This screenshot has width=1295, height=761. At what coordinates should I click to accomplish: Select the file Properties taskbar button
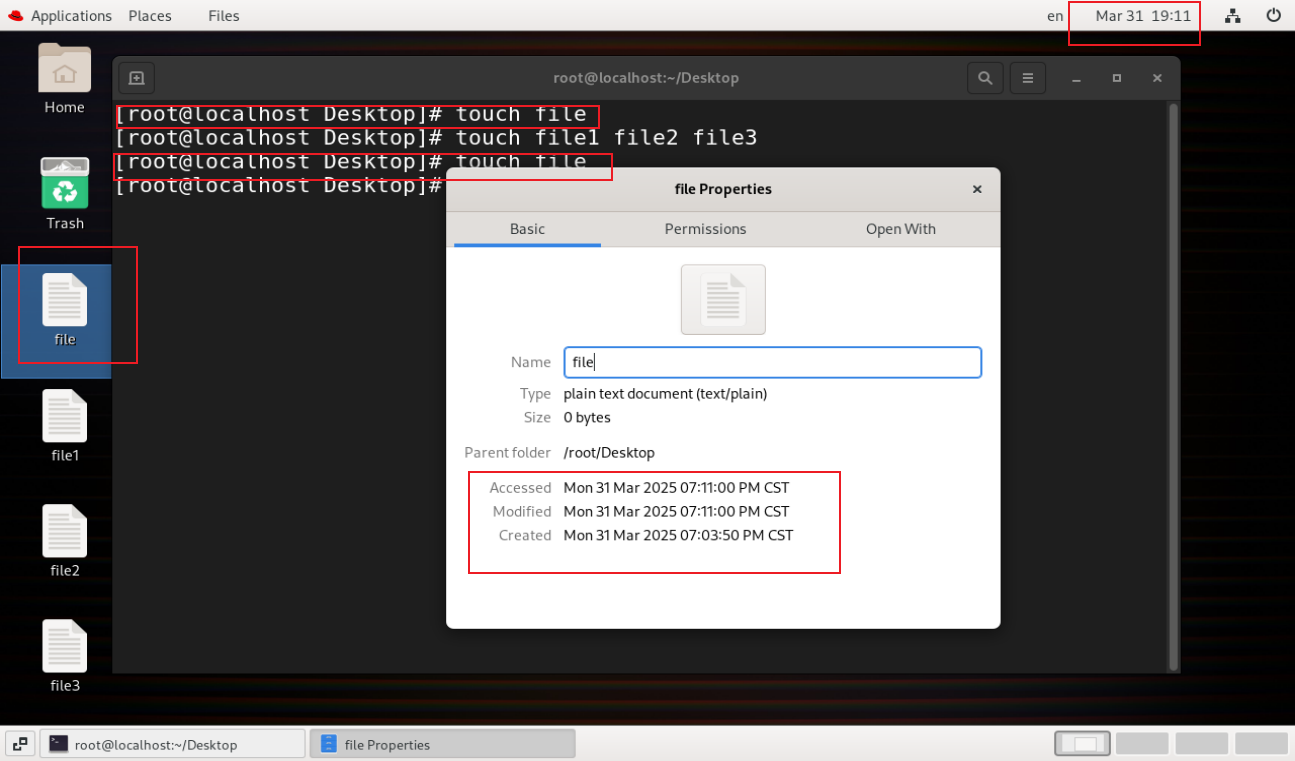(x=443, y=744)
